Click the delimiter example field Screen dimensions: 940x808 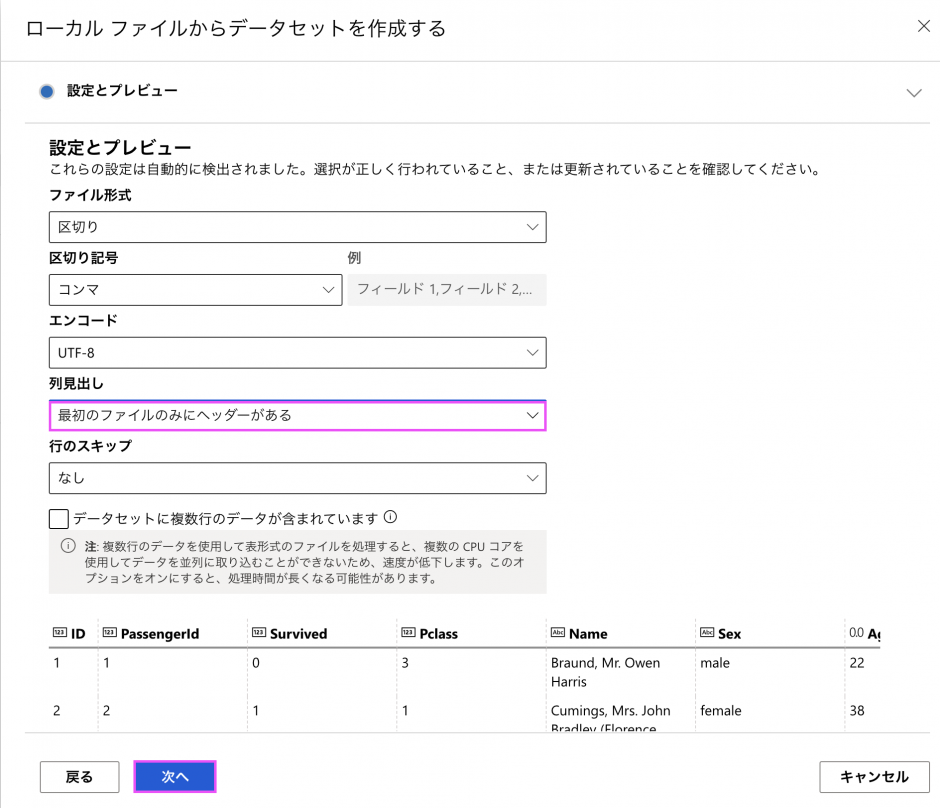(447, 290)
